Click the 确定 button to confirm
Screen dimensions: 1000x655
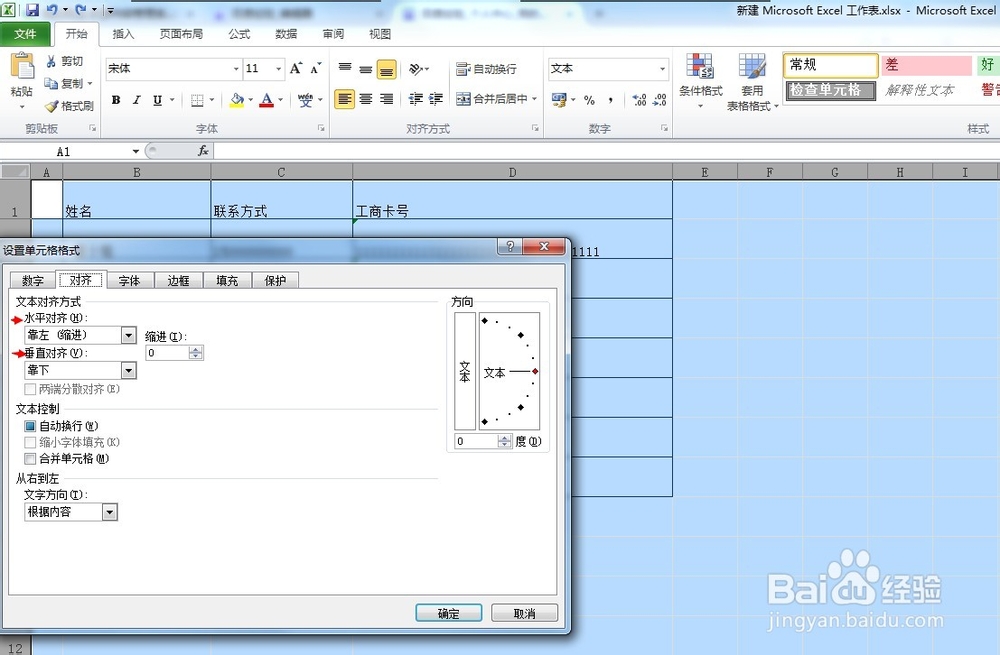(x=448, y=613)
